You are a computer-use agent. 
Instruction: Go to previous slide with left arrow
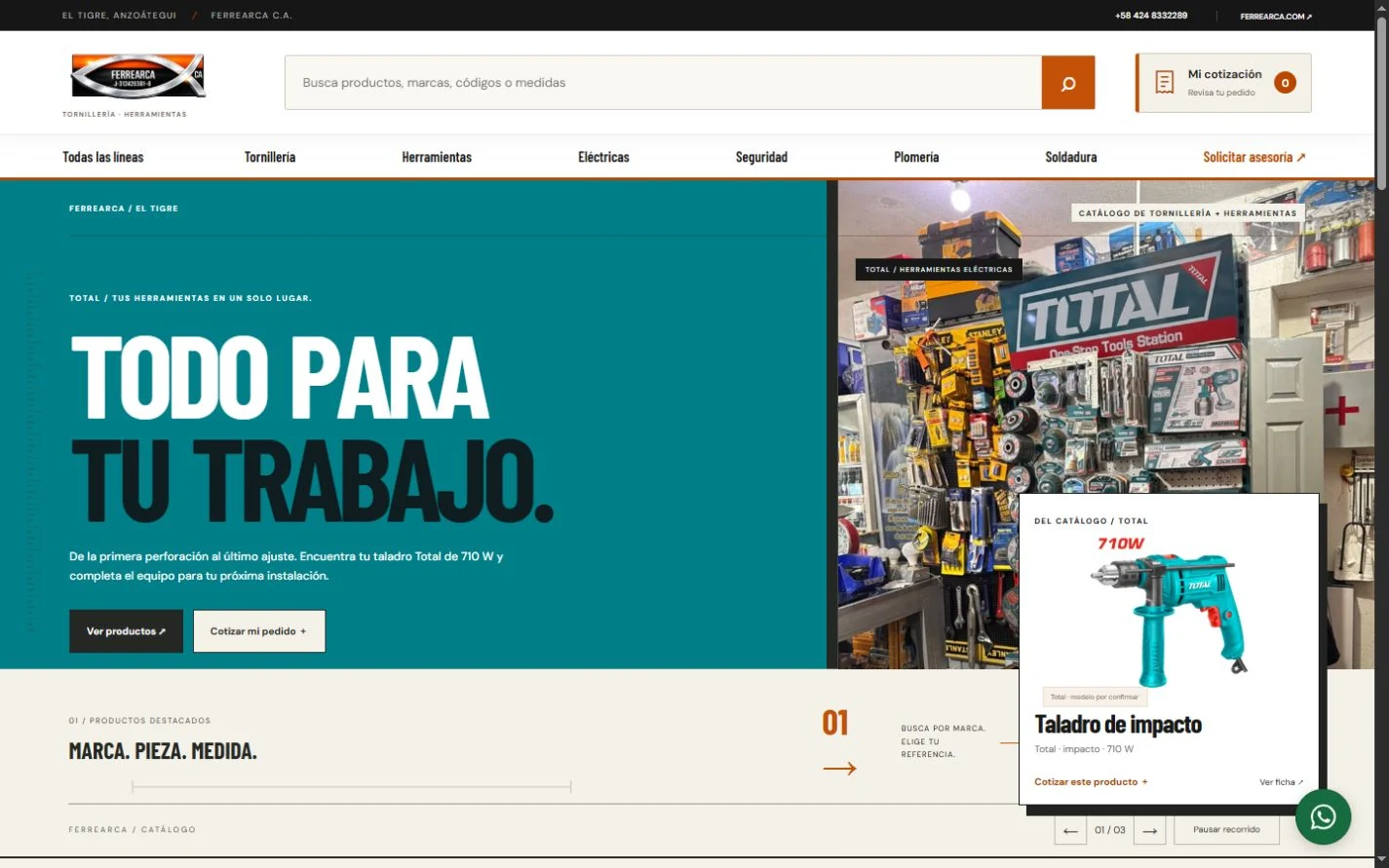pos(1070,830)
